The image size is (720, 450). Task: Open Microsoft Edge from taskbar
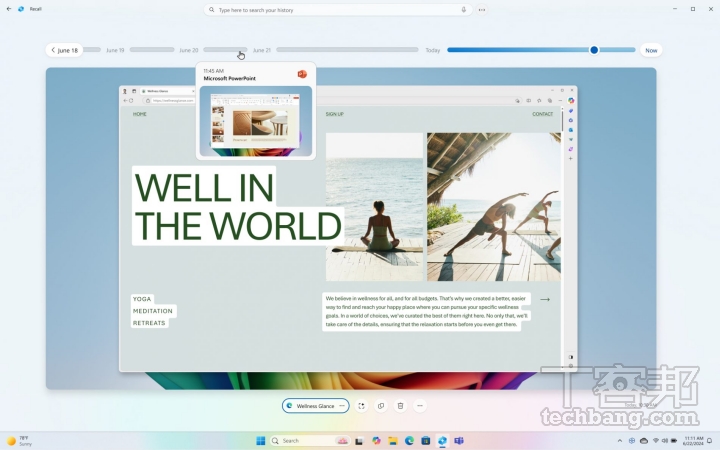point(409,441)
